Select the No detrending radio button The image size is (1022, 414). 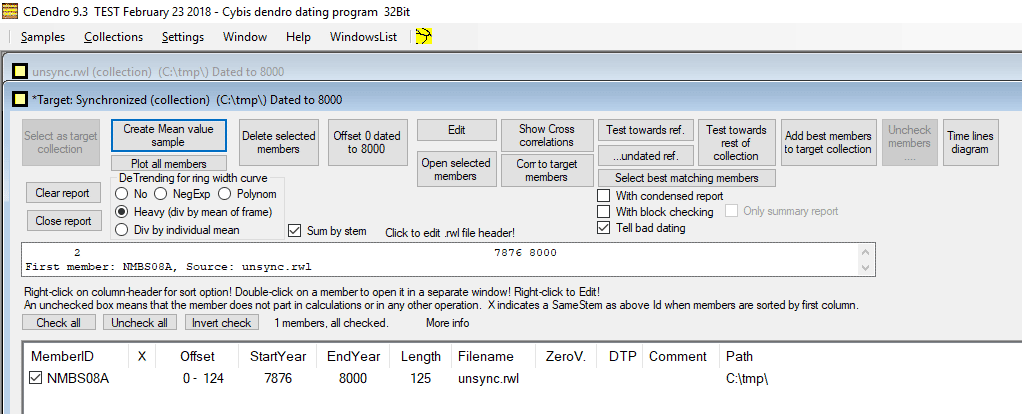121,194
